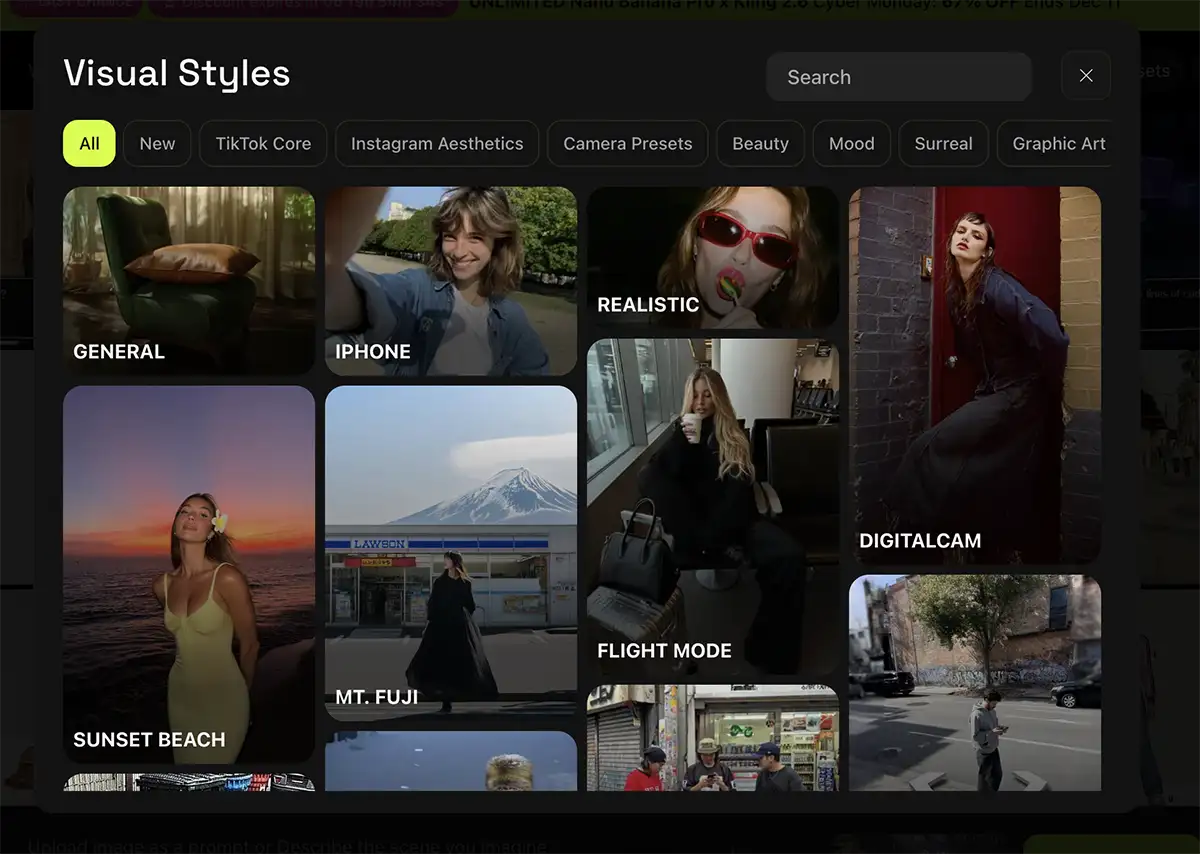1200x854 pixels.
Task: Show Surreal visual styles
Action: pyautogui.click(x=943, y=144)
